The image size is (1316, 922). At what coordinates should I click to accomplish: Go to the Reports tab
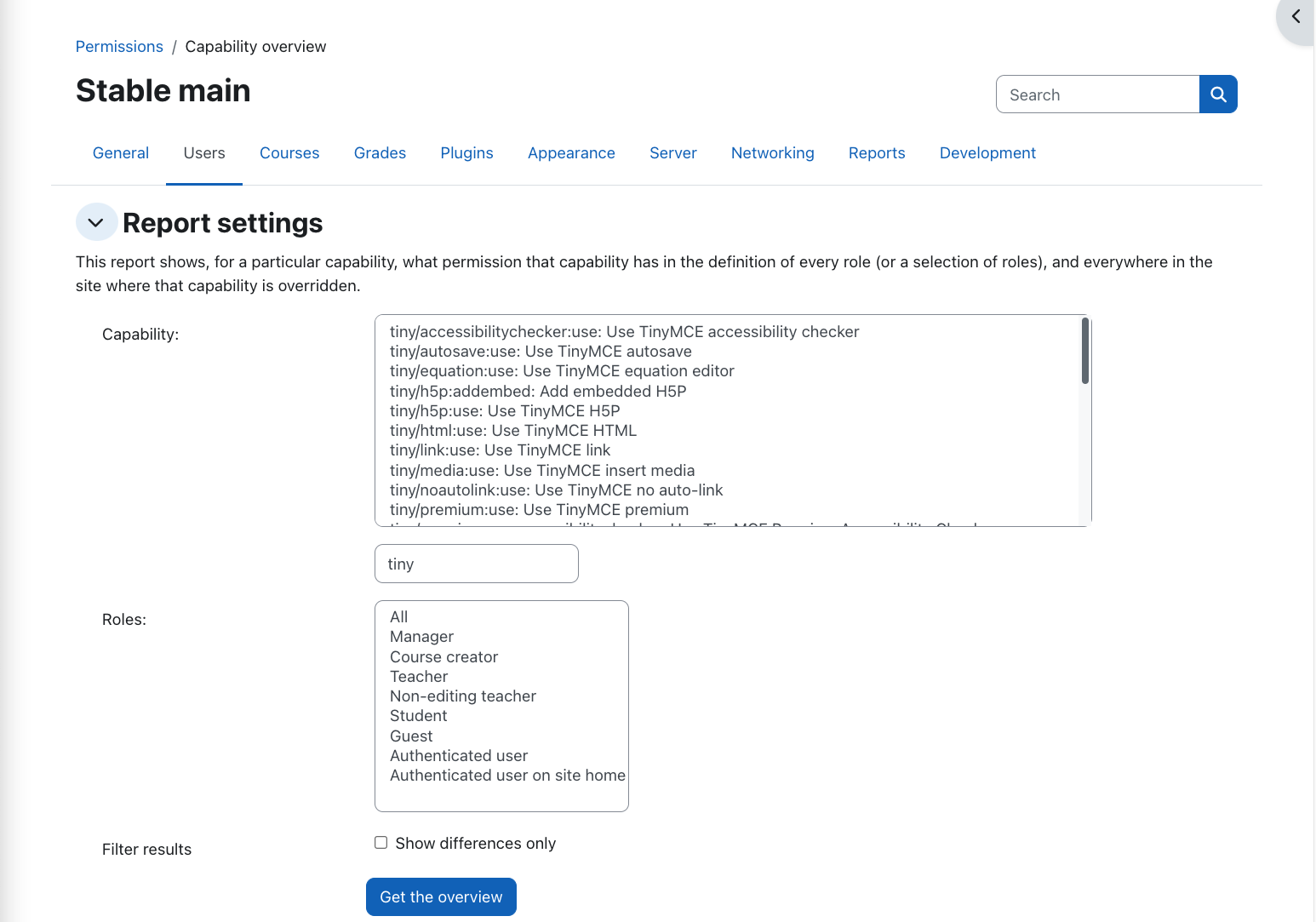point(877,153)
